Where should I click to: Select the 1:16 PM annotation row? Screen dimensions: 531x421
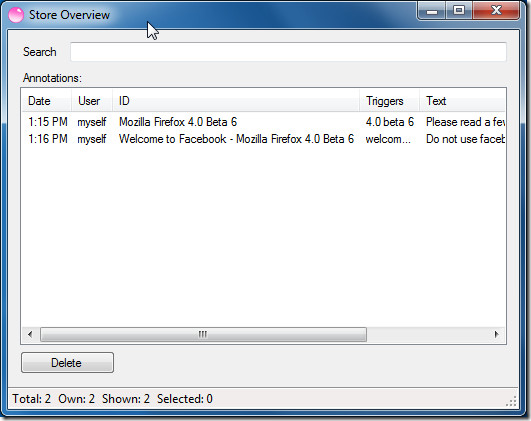(263, 139)
